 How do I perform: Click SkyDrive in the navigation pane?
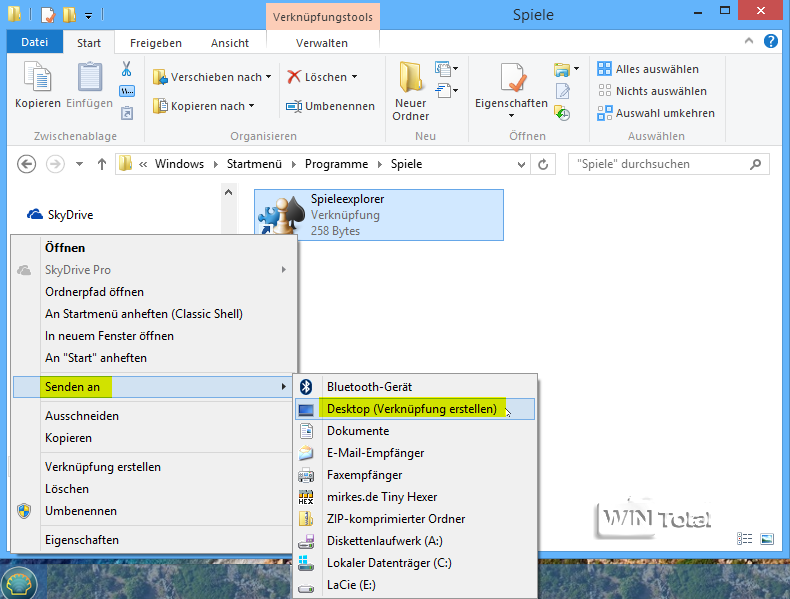click(x=60, y=215)
